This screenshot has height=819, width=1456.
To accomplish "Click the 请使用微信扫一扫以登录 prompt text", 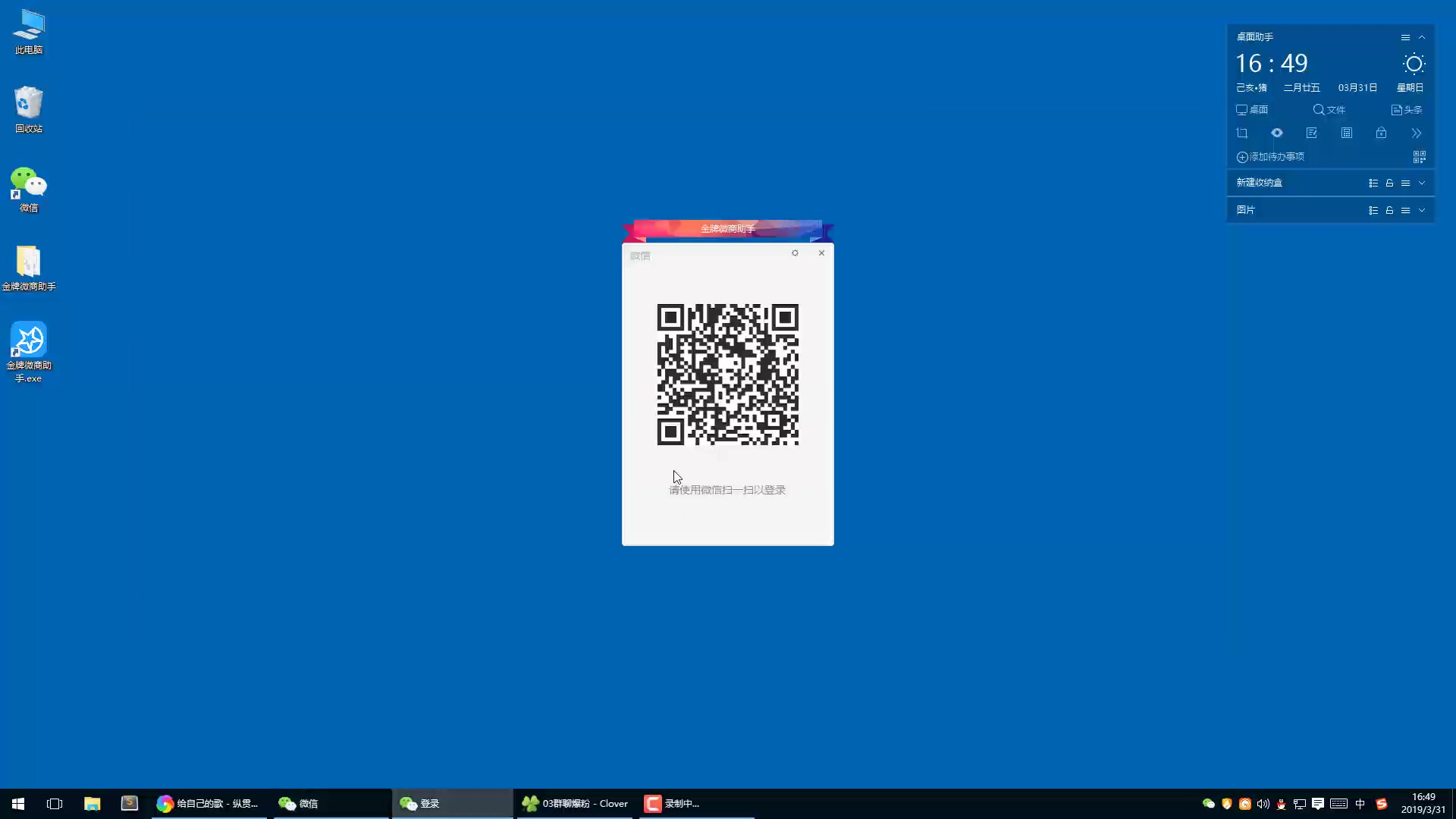I will tap(727, 490).
